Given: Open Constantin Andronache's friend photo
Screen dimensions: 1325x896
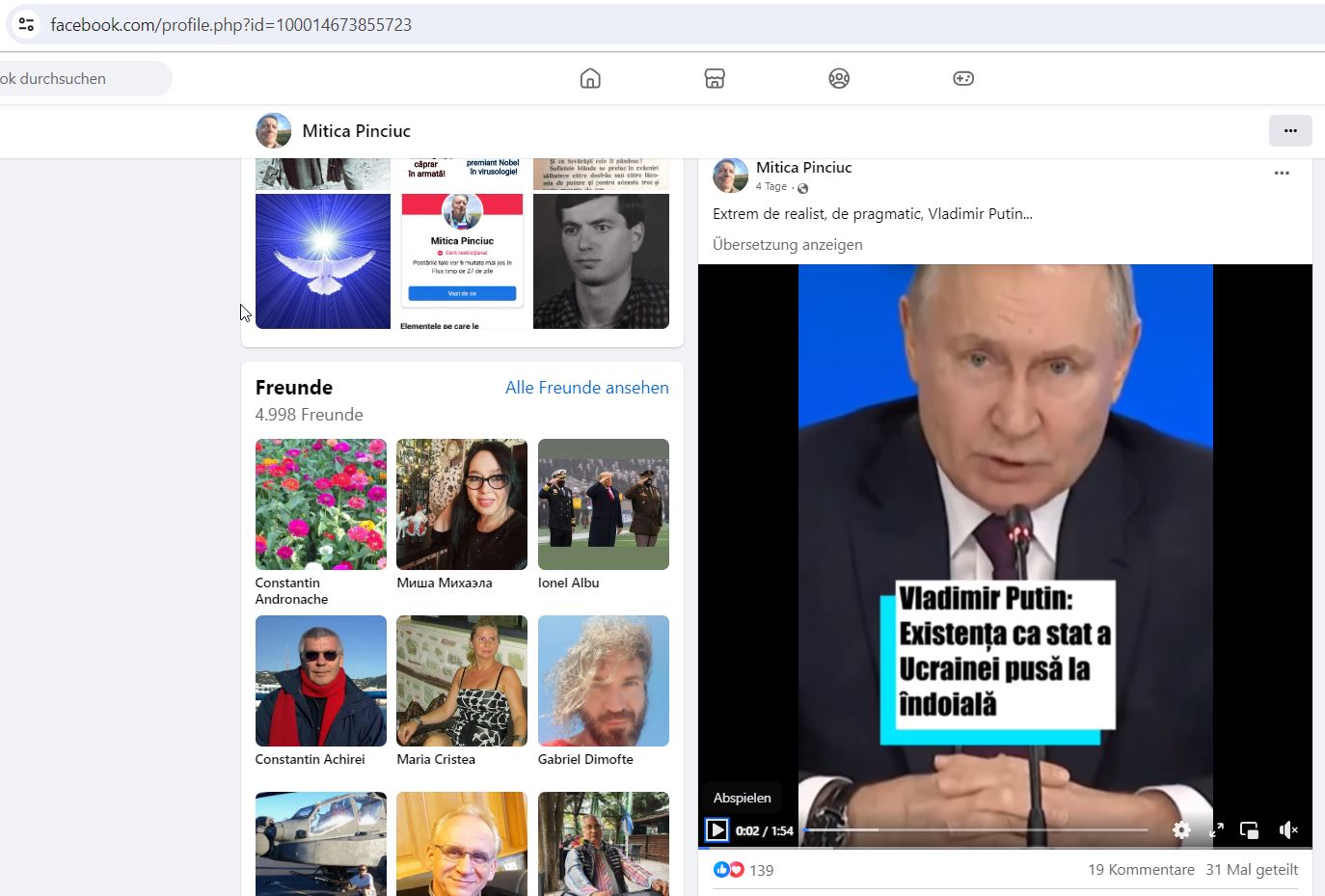Looking at the screenshot, I should pyautogui.click(x=321, y=504).
